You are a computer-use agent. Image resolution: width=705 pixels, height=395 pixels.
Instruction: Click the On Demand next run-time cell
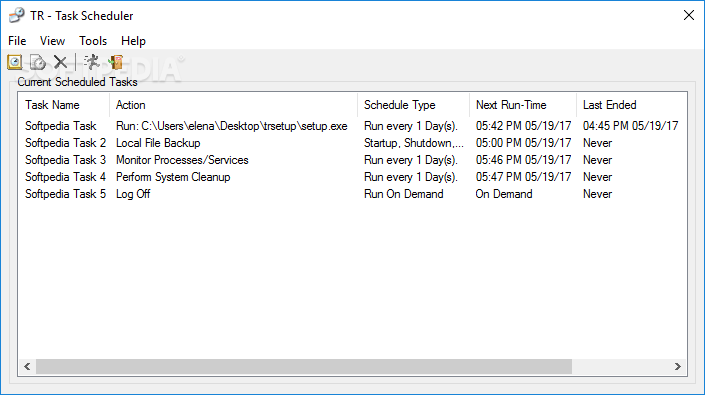tap(504, 194)
